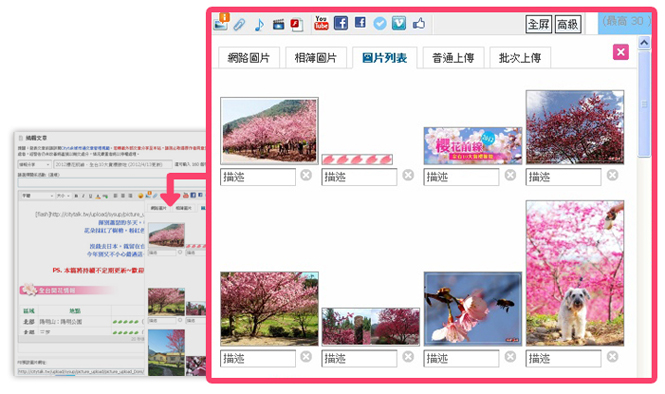Click the music note audio icon
Image resolution: width=665 pixels, height=394 pixels.
tap(259, 24)
